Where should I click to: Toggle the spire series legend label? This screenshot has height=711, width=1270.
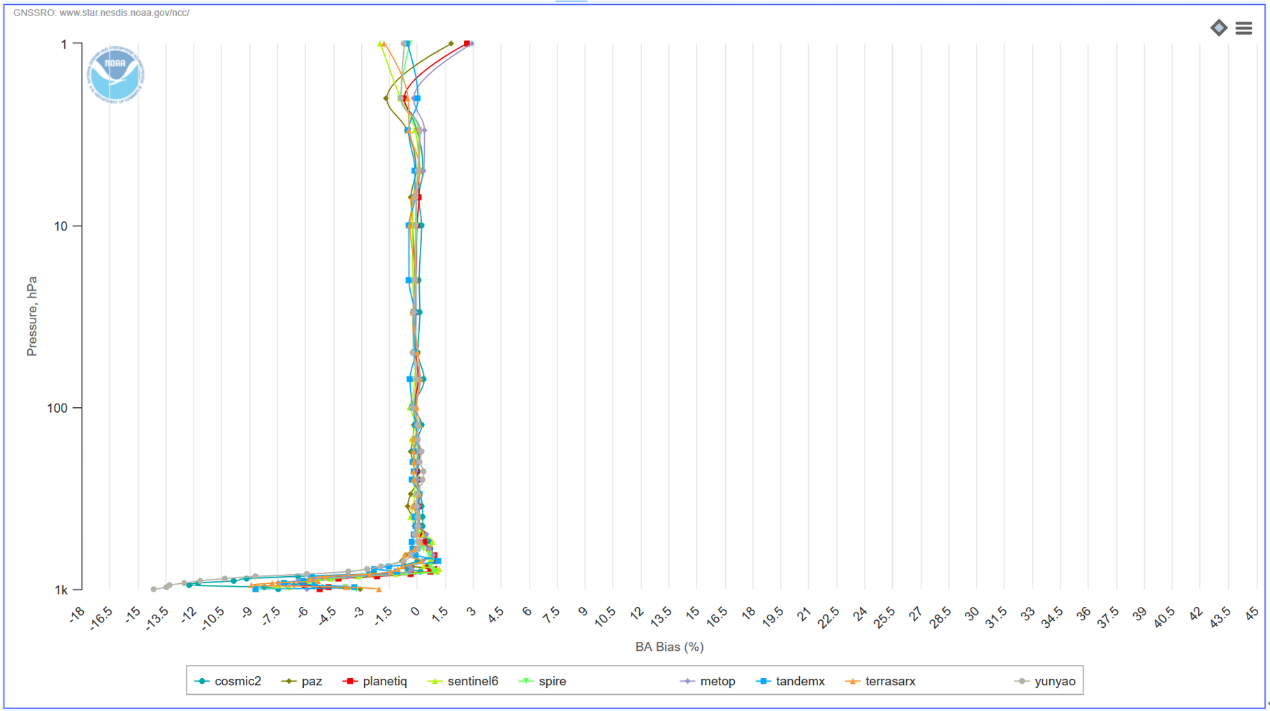pyautogui.click(x=552, y=682)
